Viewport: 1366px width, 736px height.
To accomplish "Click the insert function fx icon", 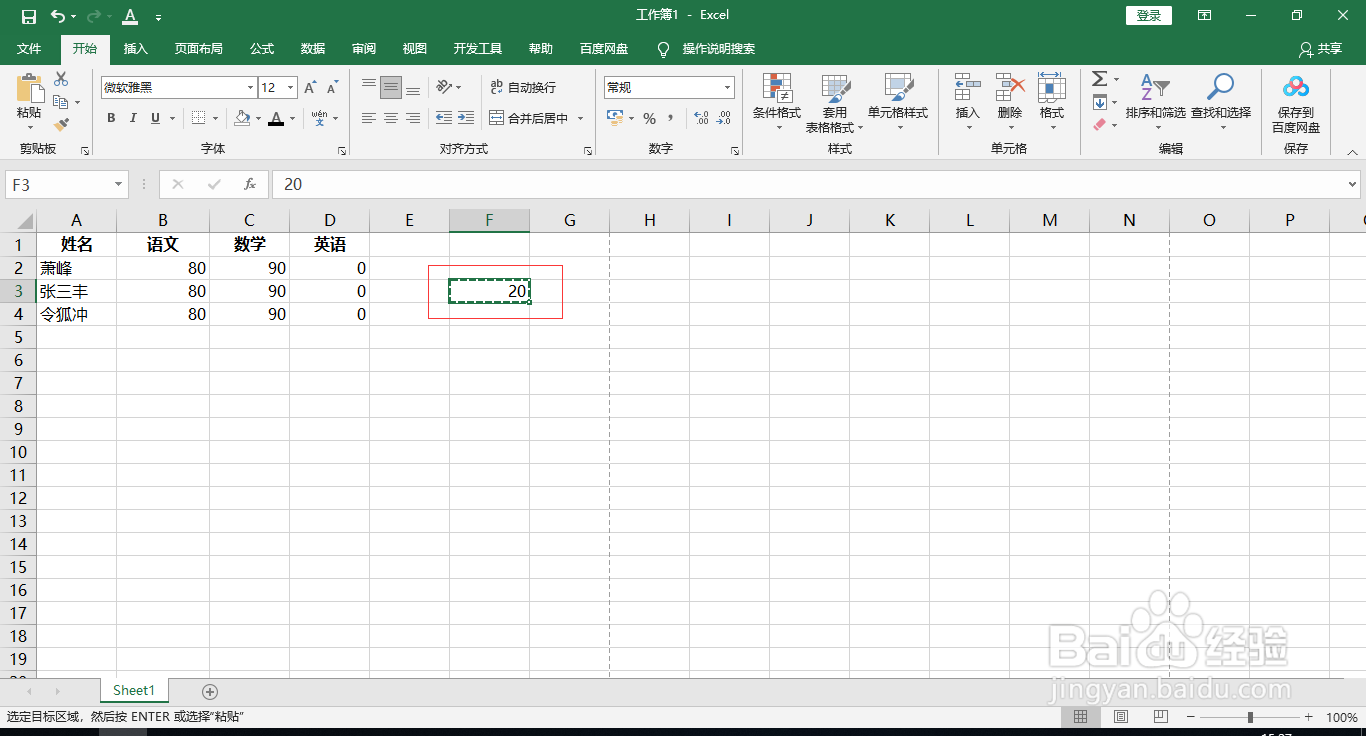I will point(250,184).
